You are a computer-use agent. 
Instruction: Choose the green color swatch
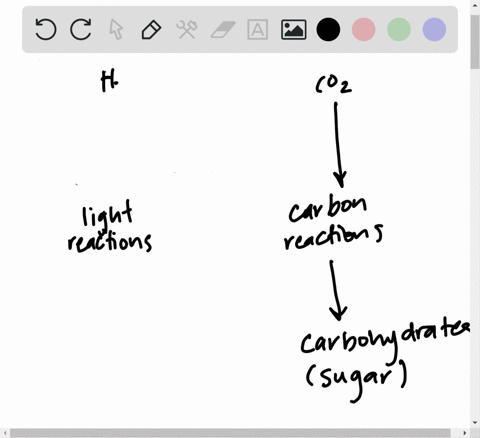coord(399,30)
